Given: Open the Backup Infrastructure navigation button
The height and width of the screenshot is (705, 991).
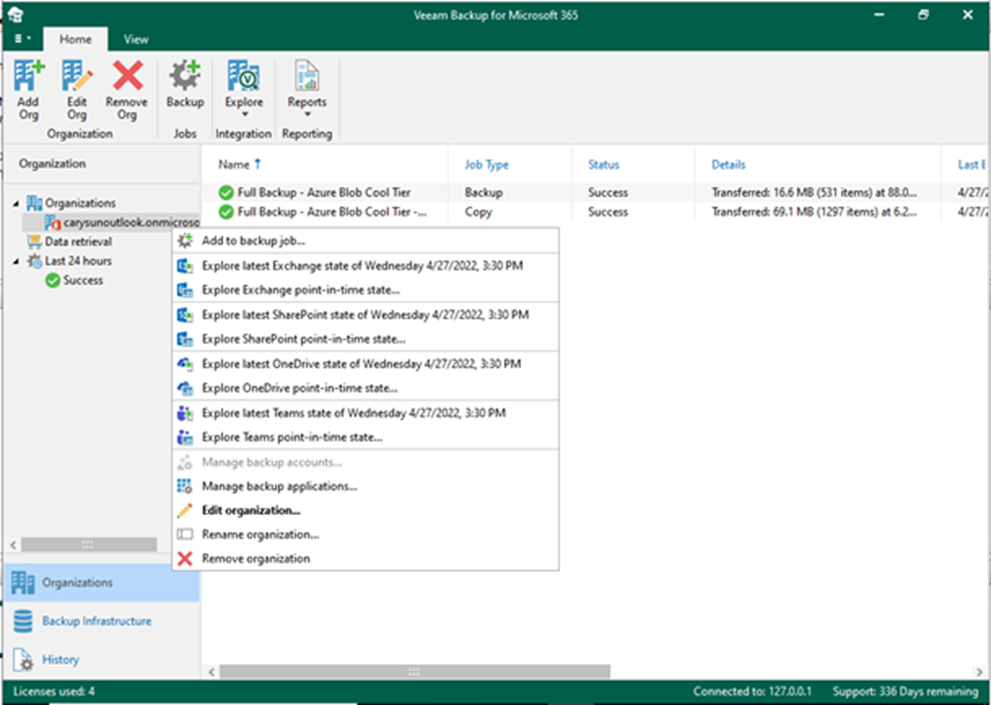Looking at the screenshot, I should coord(102,621).
